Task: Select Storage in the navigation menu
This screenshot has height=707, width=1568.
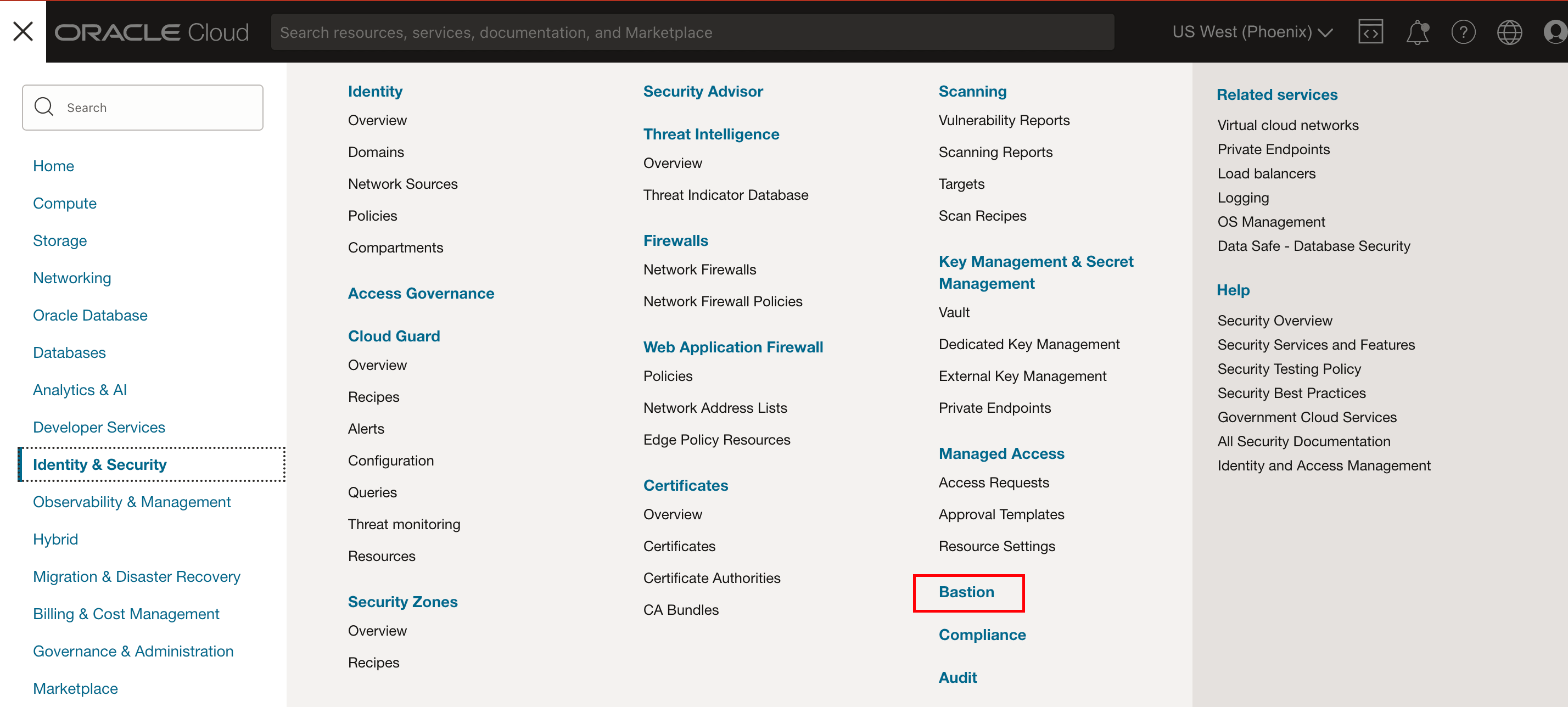Action: [60, 241]
